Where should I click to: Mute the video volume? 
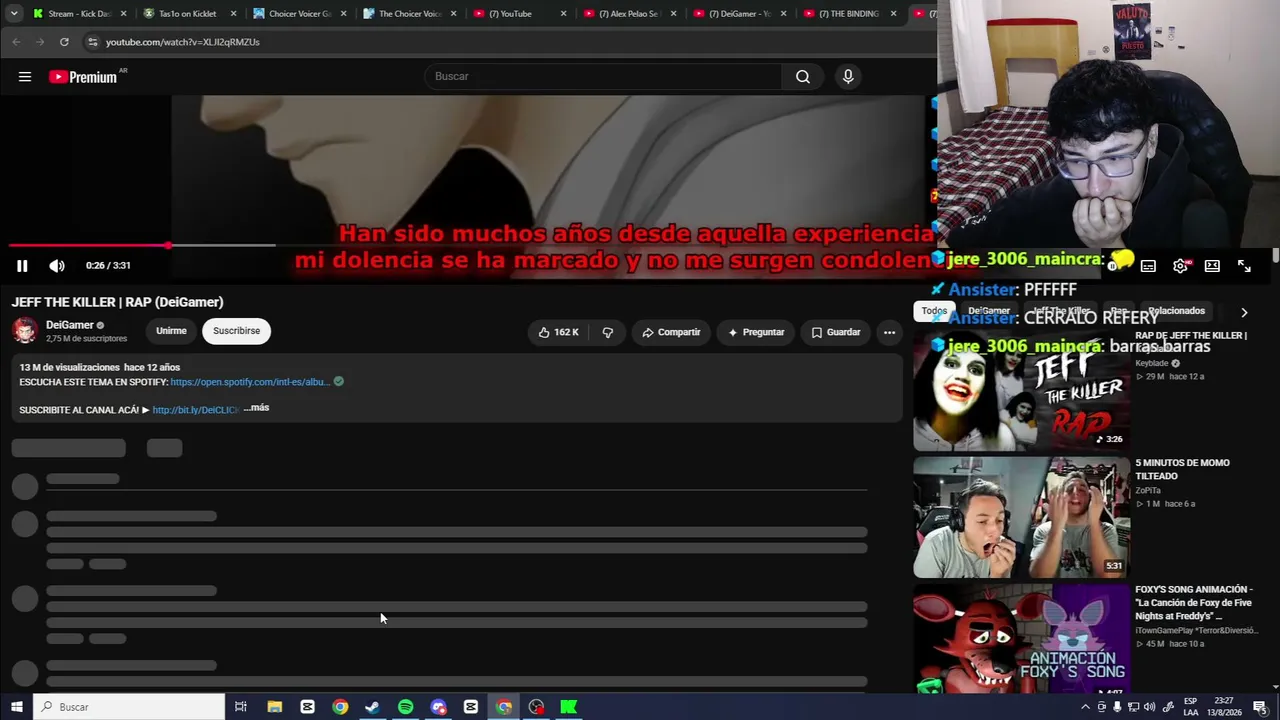pos(57,265)
